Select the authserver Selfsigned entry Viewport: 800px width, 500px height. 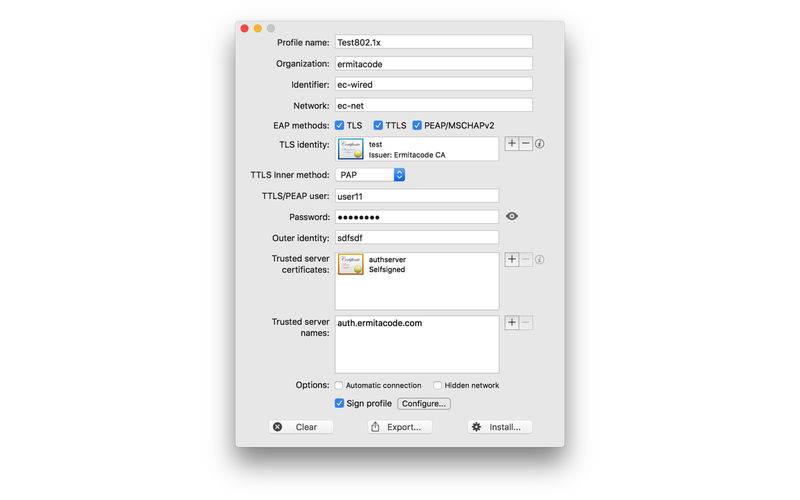click(387, 264)
